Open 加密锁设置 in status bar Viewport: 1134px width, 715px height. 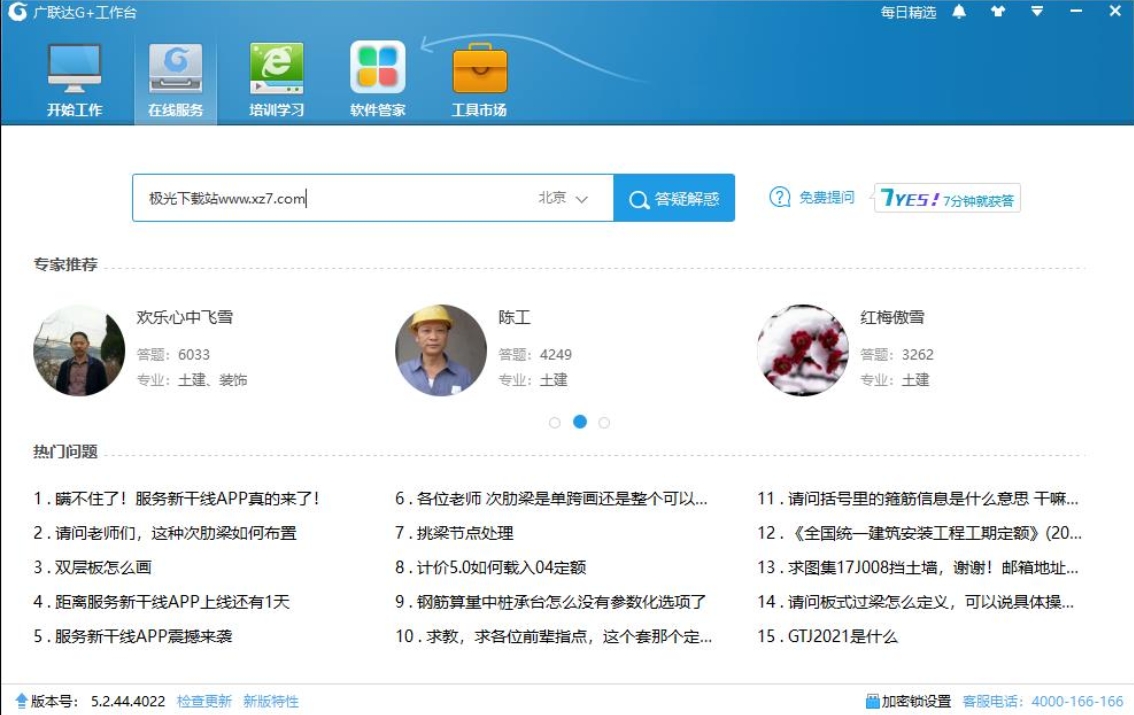(x=908, y=701)
